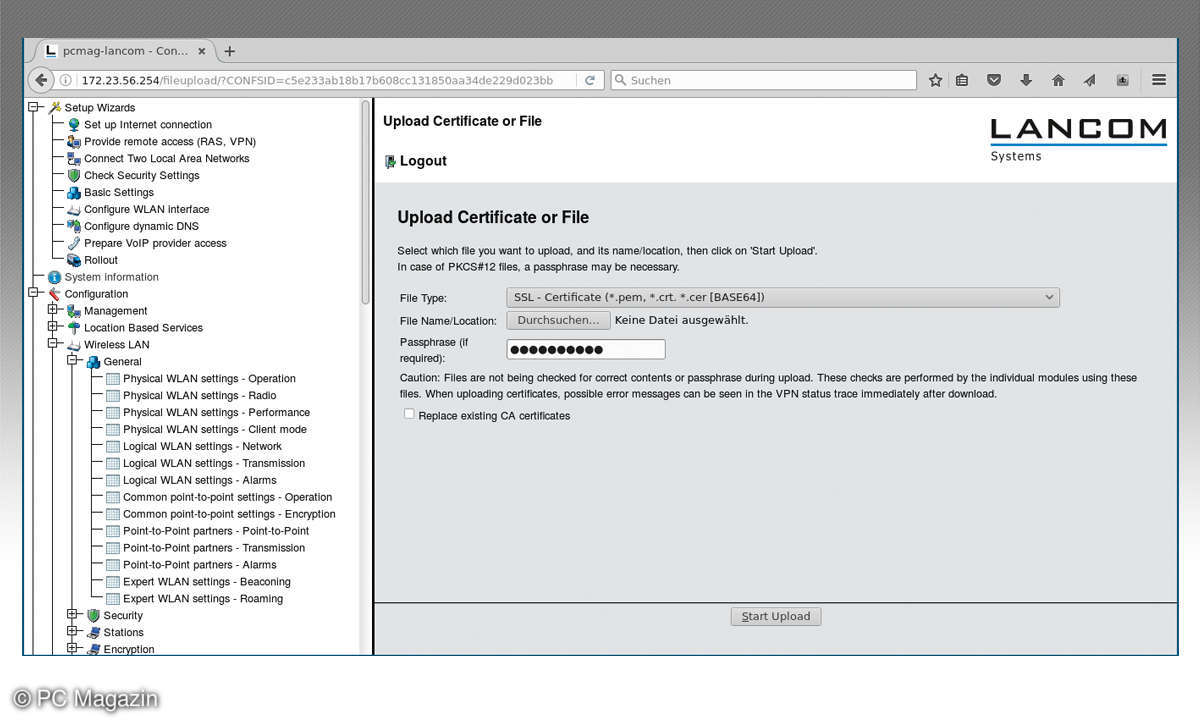Open Physical WLAN settings - Performance
Viewport: 1200px width, 720px height.
coord(216,413)
